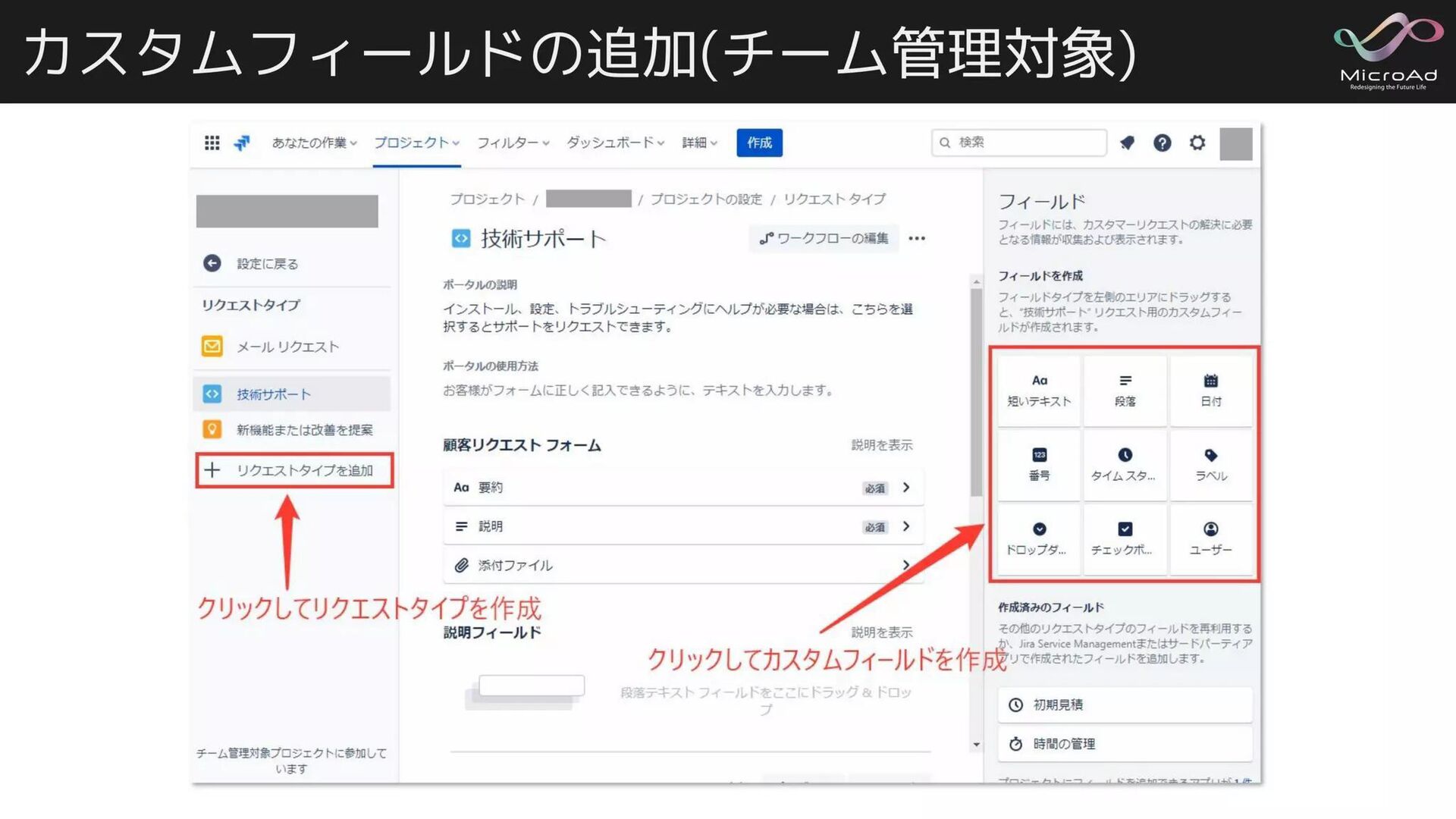
Task: Select the 日付 field type
Action: coord(1210,391)
